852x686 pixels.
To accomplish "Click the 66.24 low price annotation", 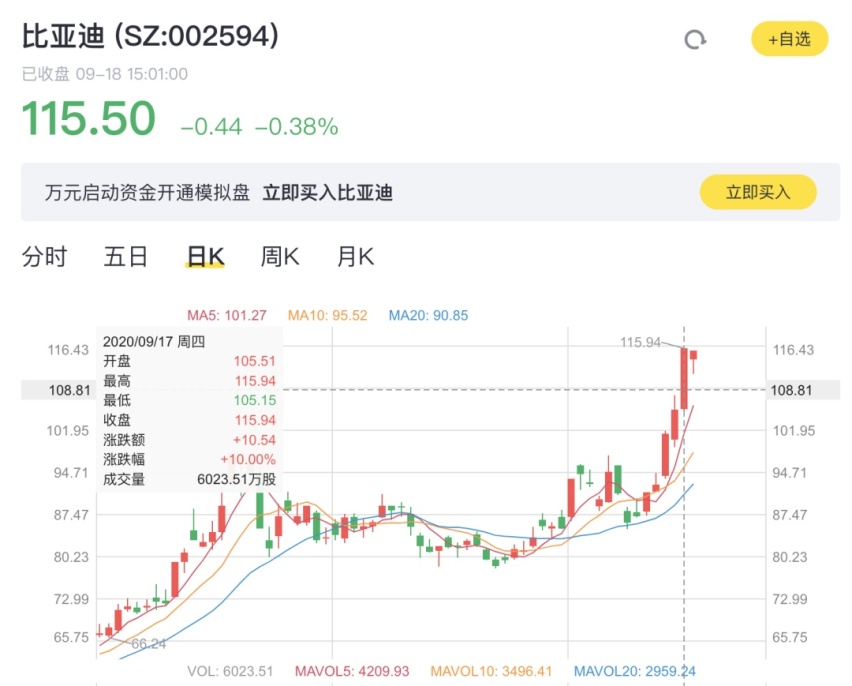I will pyautogui.click(x=148, y=644).
